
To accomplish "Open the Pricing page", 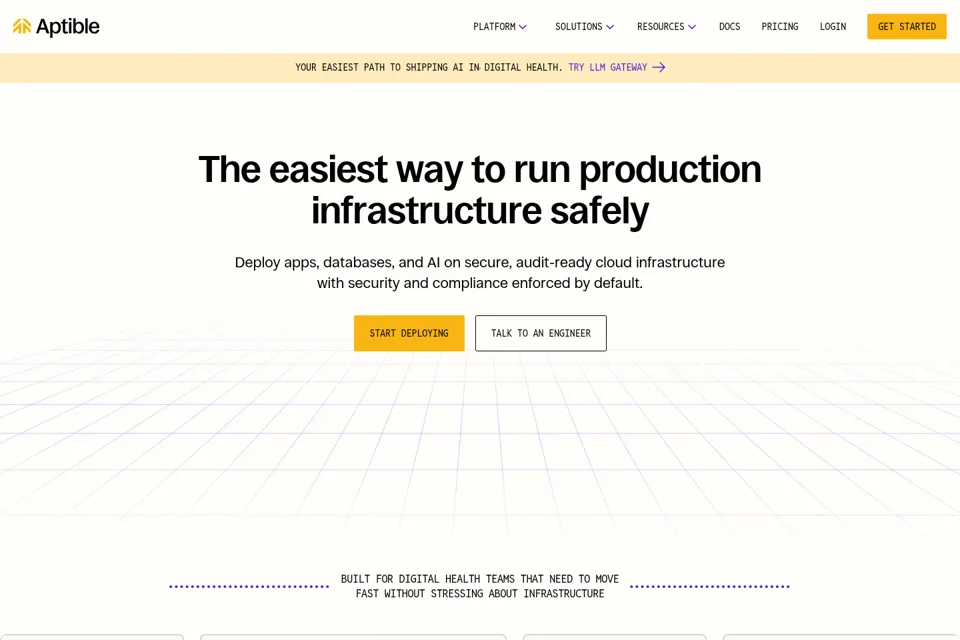I will [779, 26].
